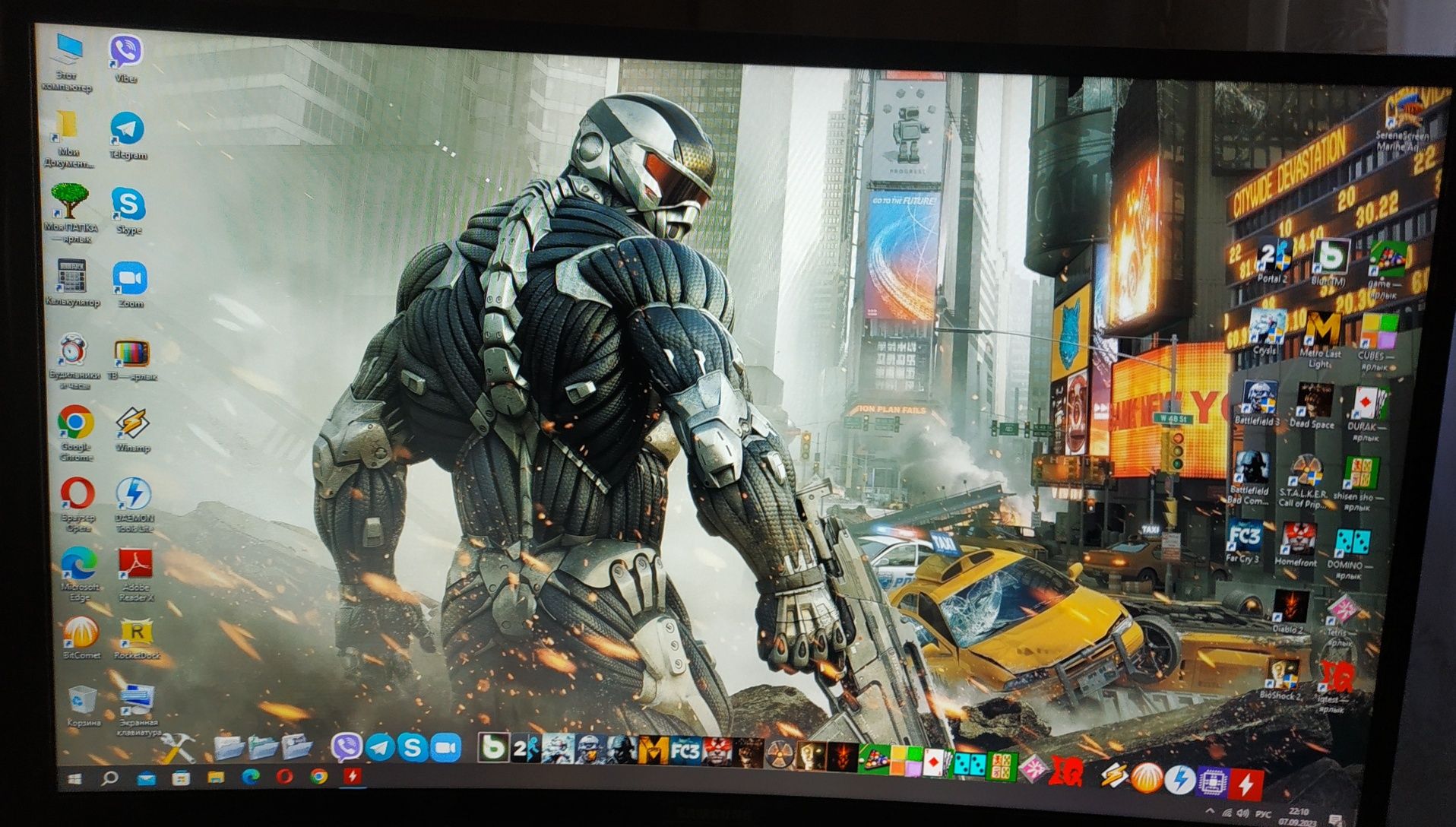The height and width of the screenshot is (827, 1456).
Task: Click the BitComet icon in the dock
Action: click(x=1147, y=778)
